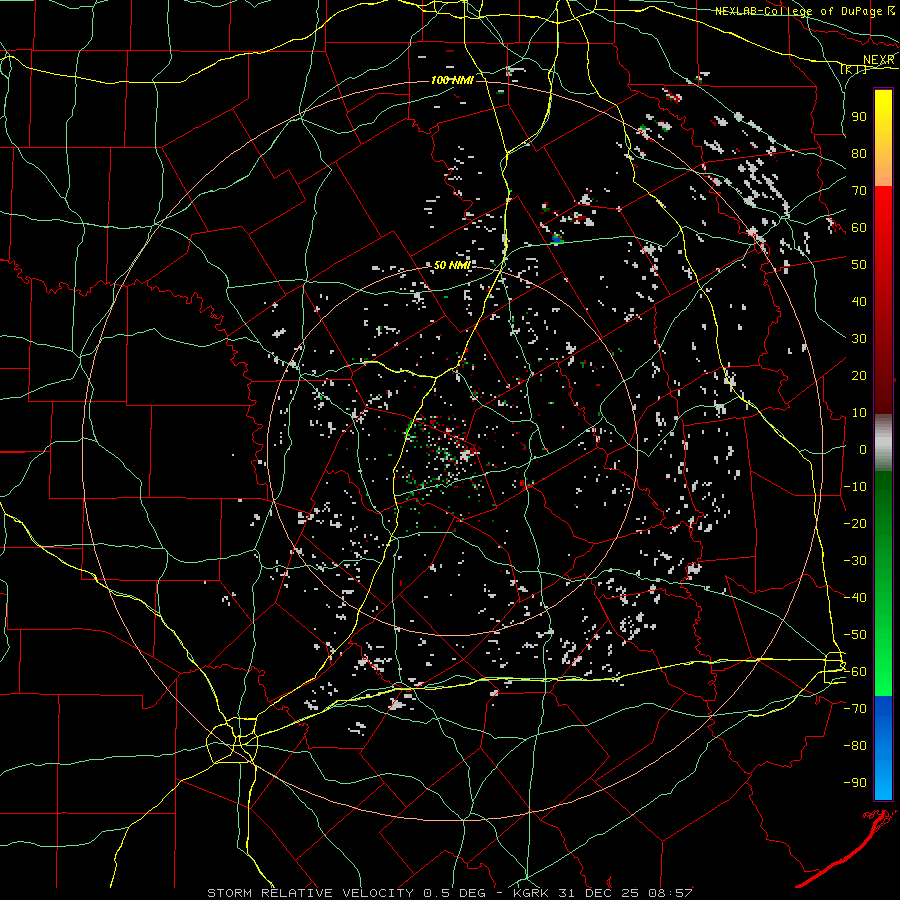Click the red segment of the velocity color bar
The image size is (900, 900).
click(x=883, y=300)
